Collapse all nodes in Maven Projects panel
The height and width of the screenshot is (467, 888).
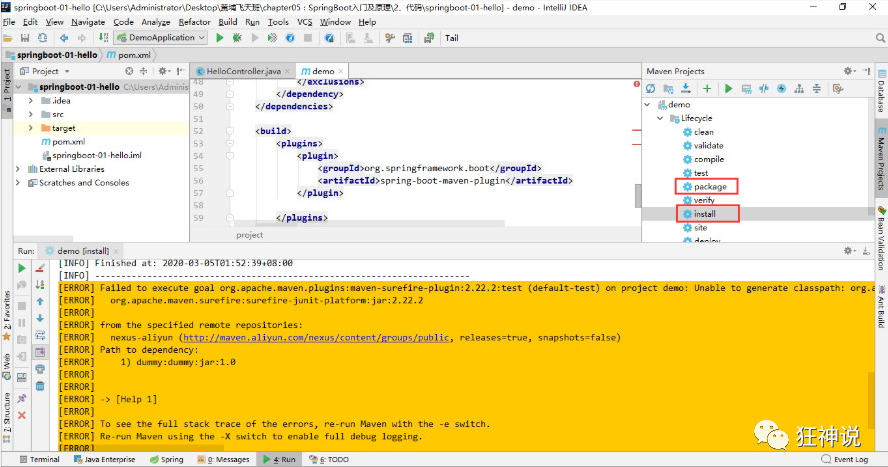click(817, 89)
